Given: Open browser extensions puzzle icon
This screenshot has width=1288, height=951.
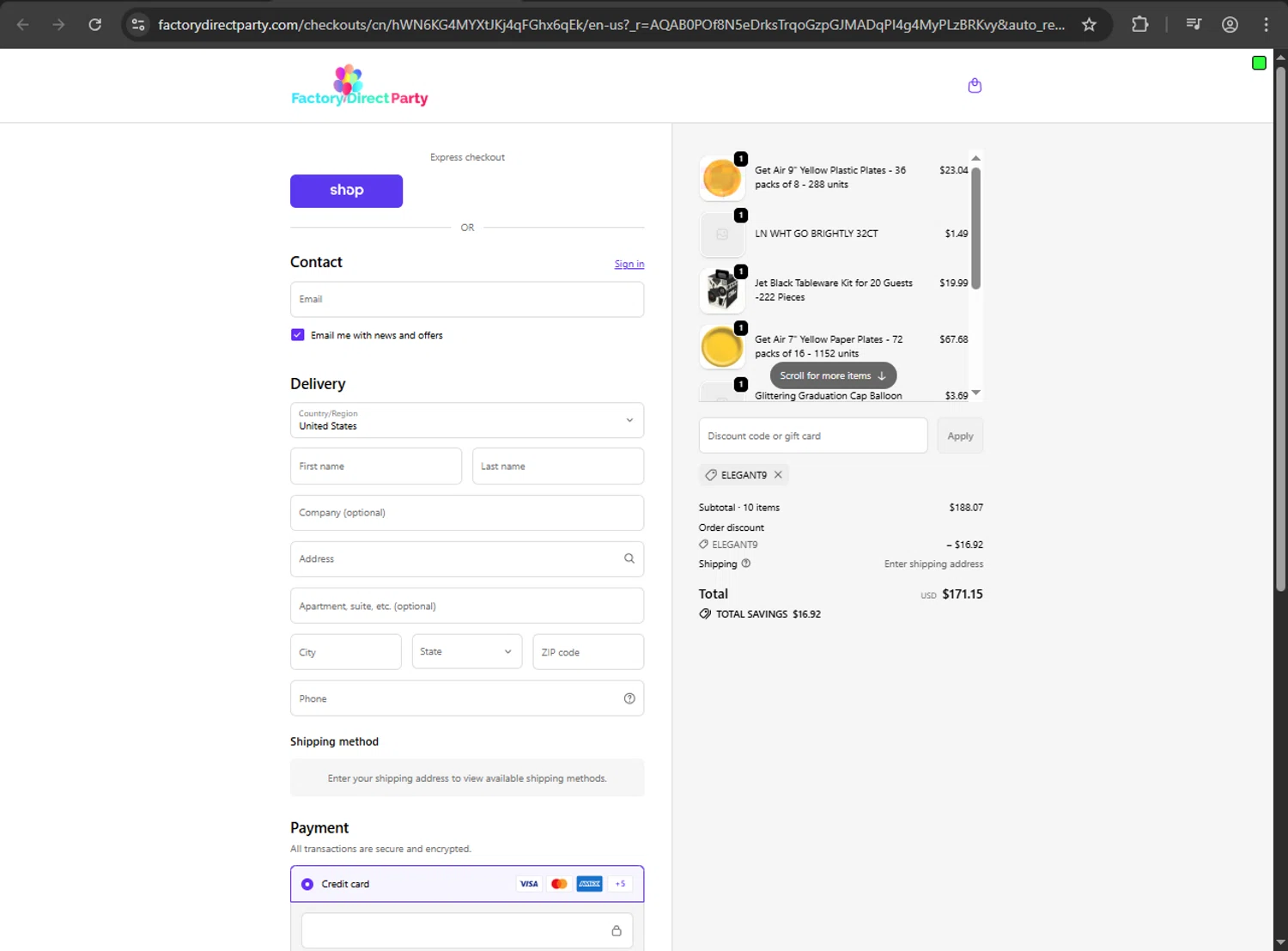Looking at the screenshot, I should click(1139, 24).
